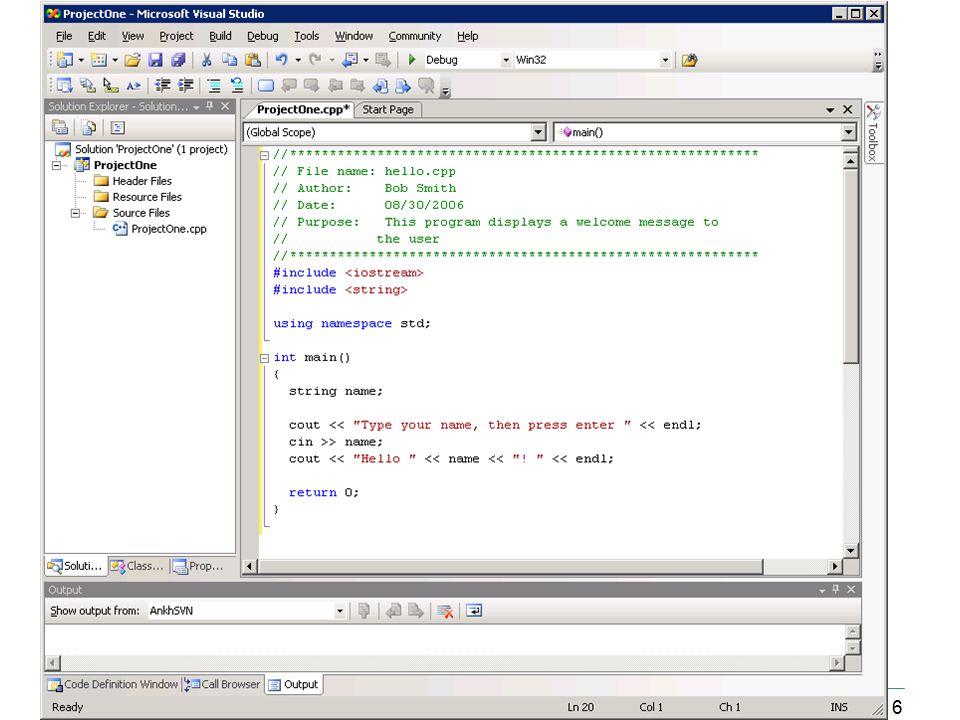Select the ProjectOne.cpp editor tab
960x720 pixels.
tap(302, 110)
